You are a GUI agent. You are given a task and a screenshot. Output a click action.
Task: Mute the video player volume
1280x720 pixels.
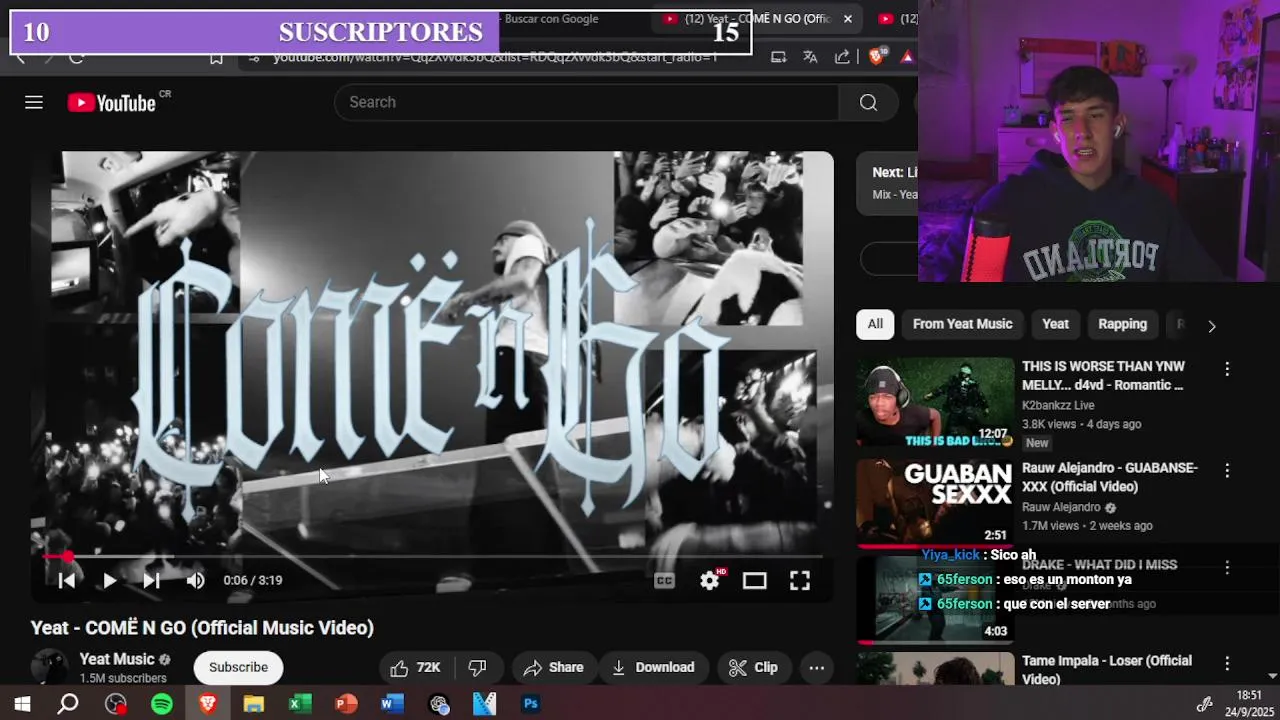tap(196, 580)
